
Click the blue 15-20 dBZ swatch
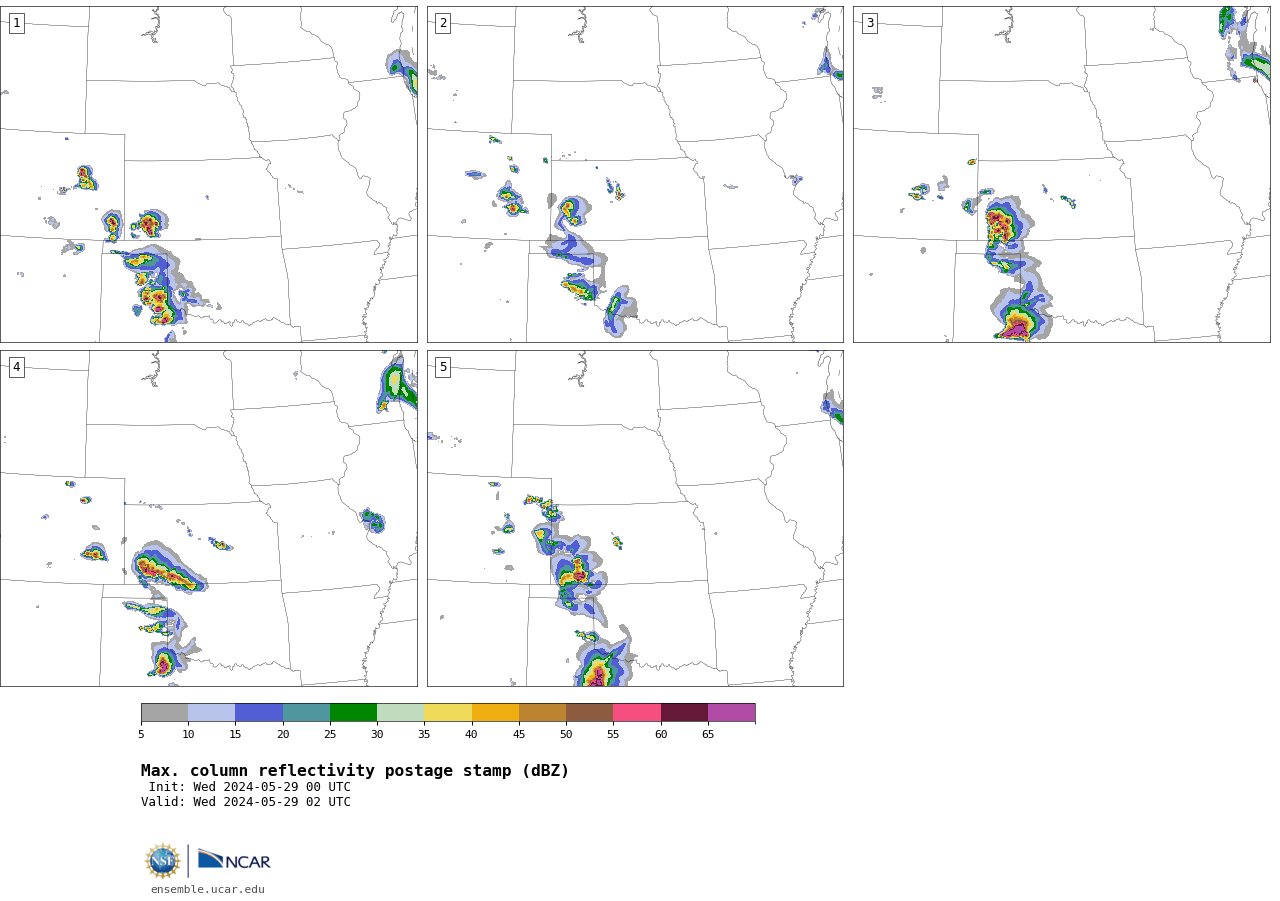[x=259, y=713]
